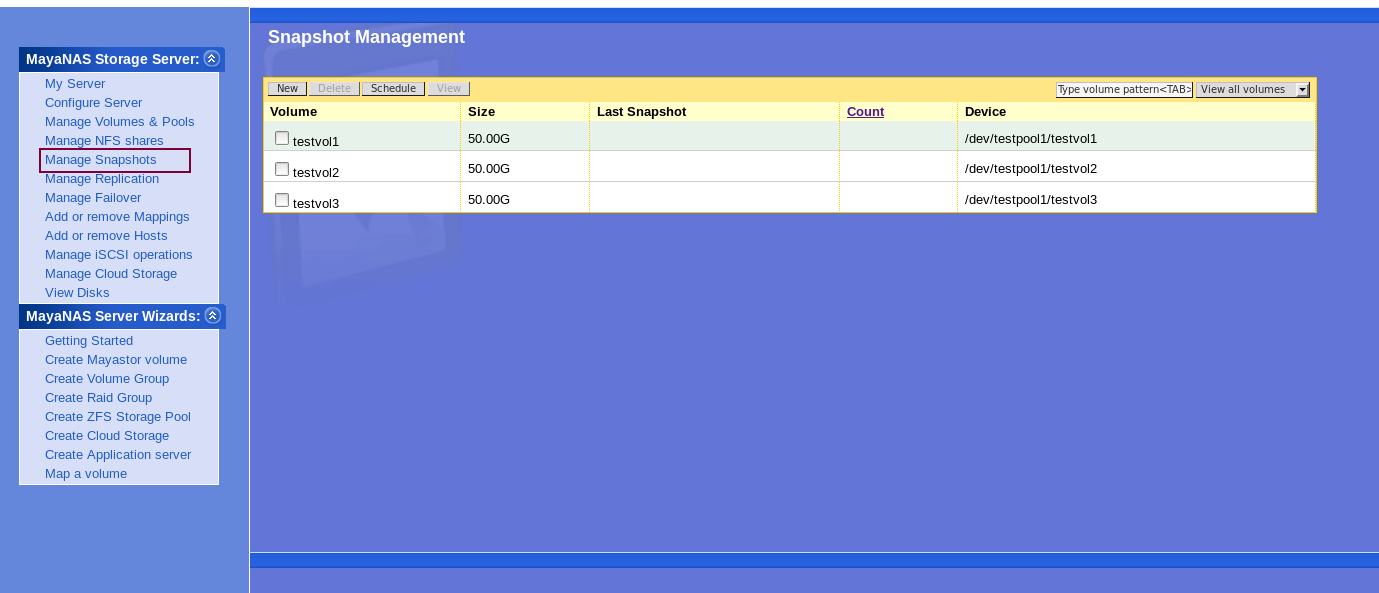The width and height of the screenshot is (1379, 593).
Task: Tick the testvol1 checkbox
Action: [x=282, y=139]
